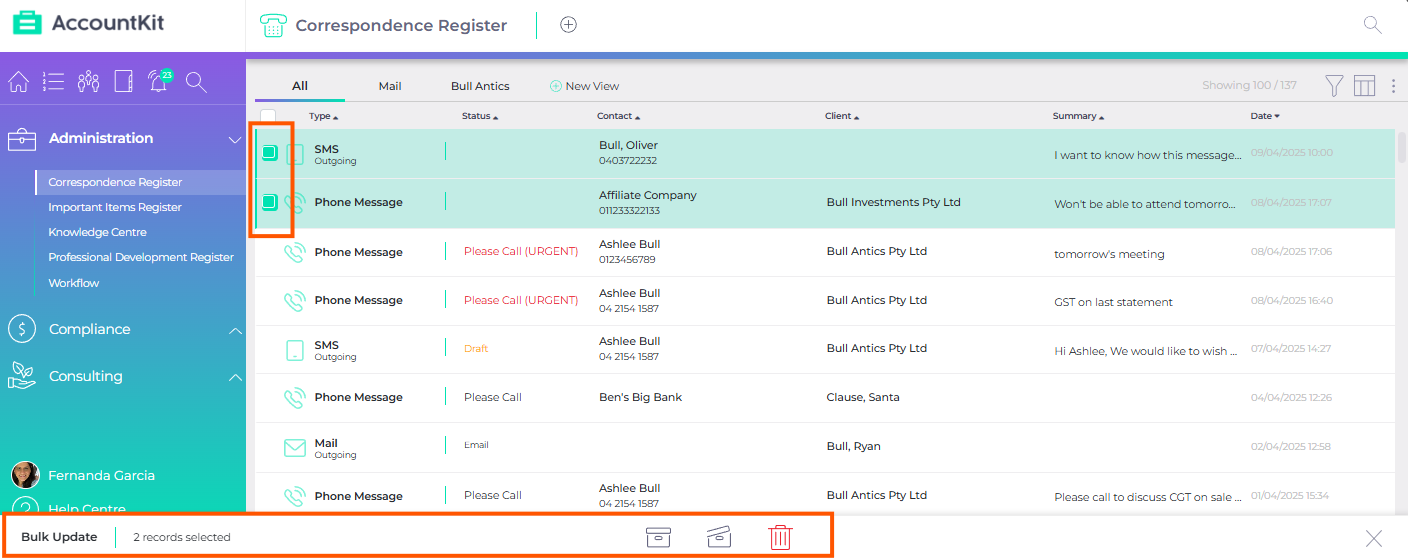Open Fernanda Garcia user profile

click(101, 475)
